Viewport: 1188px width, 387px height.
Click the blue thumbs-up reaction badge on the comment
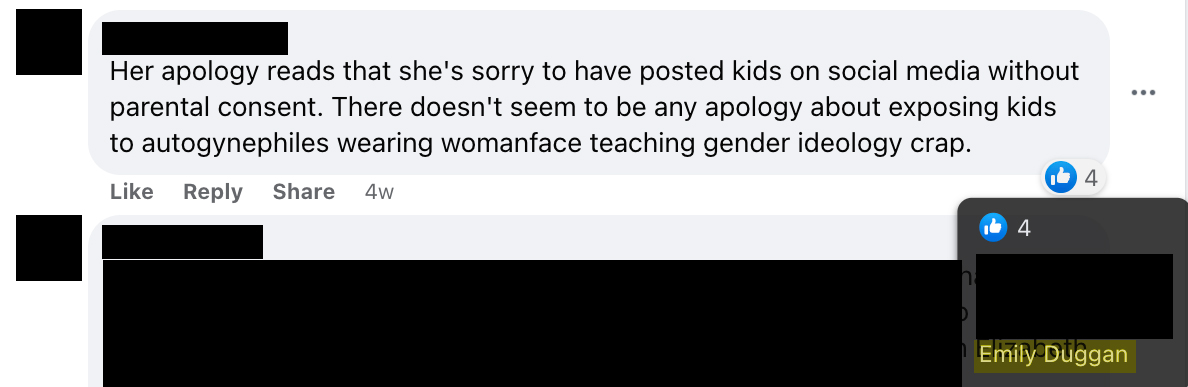1060,177
